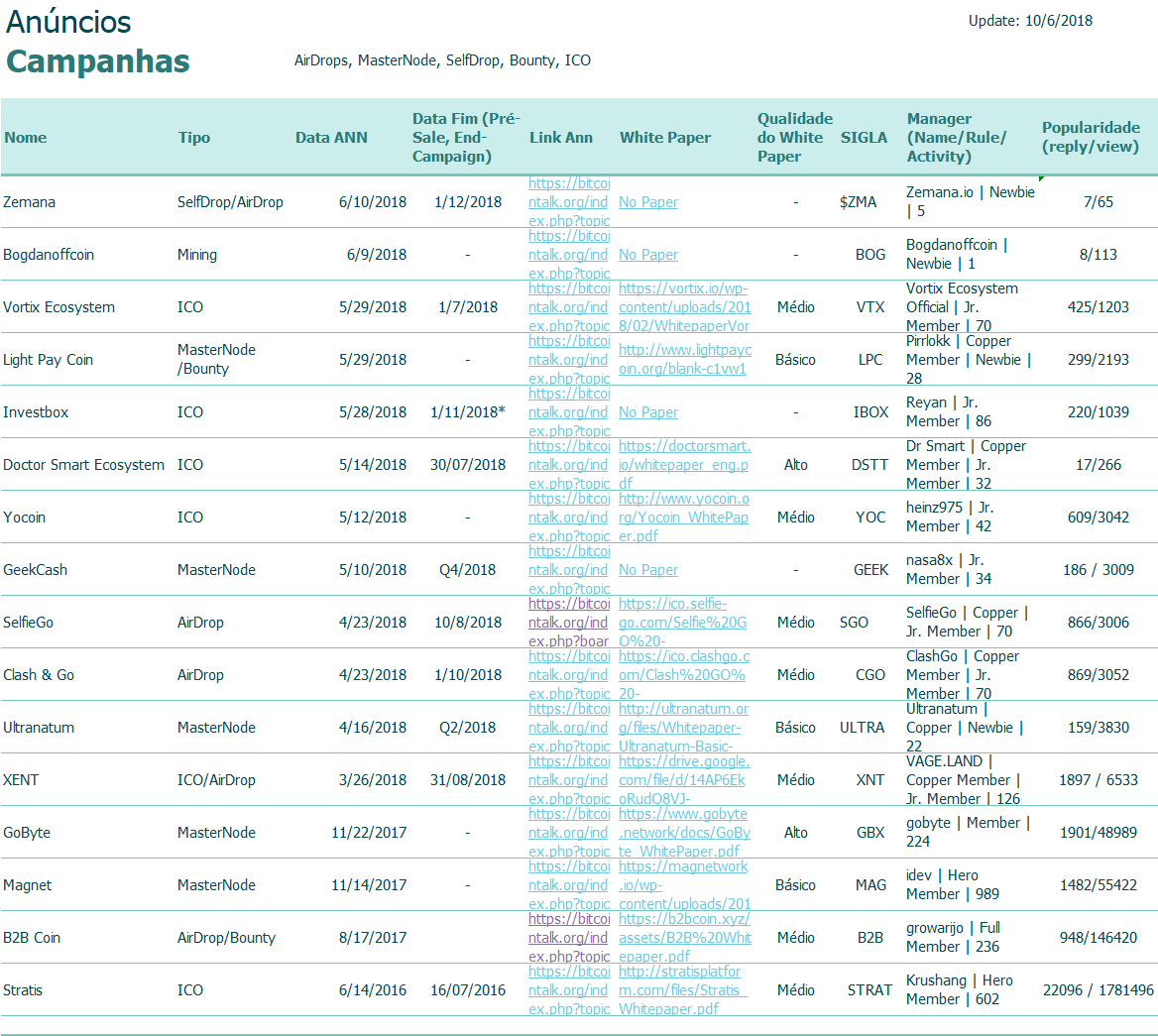
Task: Click the No Paper link for Investbox
Action: [x=648, y=412]
